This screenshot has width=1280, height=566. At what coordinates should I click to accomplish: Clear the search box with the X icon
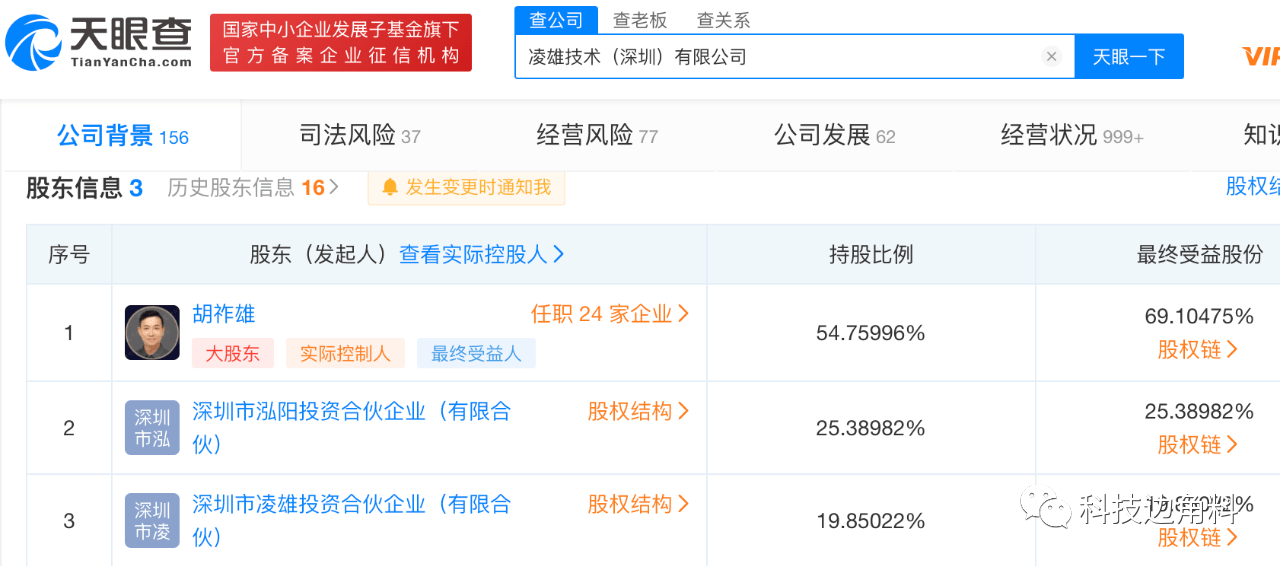click(1051, 57)
